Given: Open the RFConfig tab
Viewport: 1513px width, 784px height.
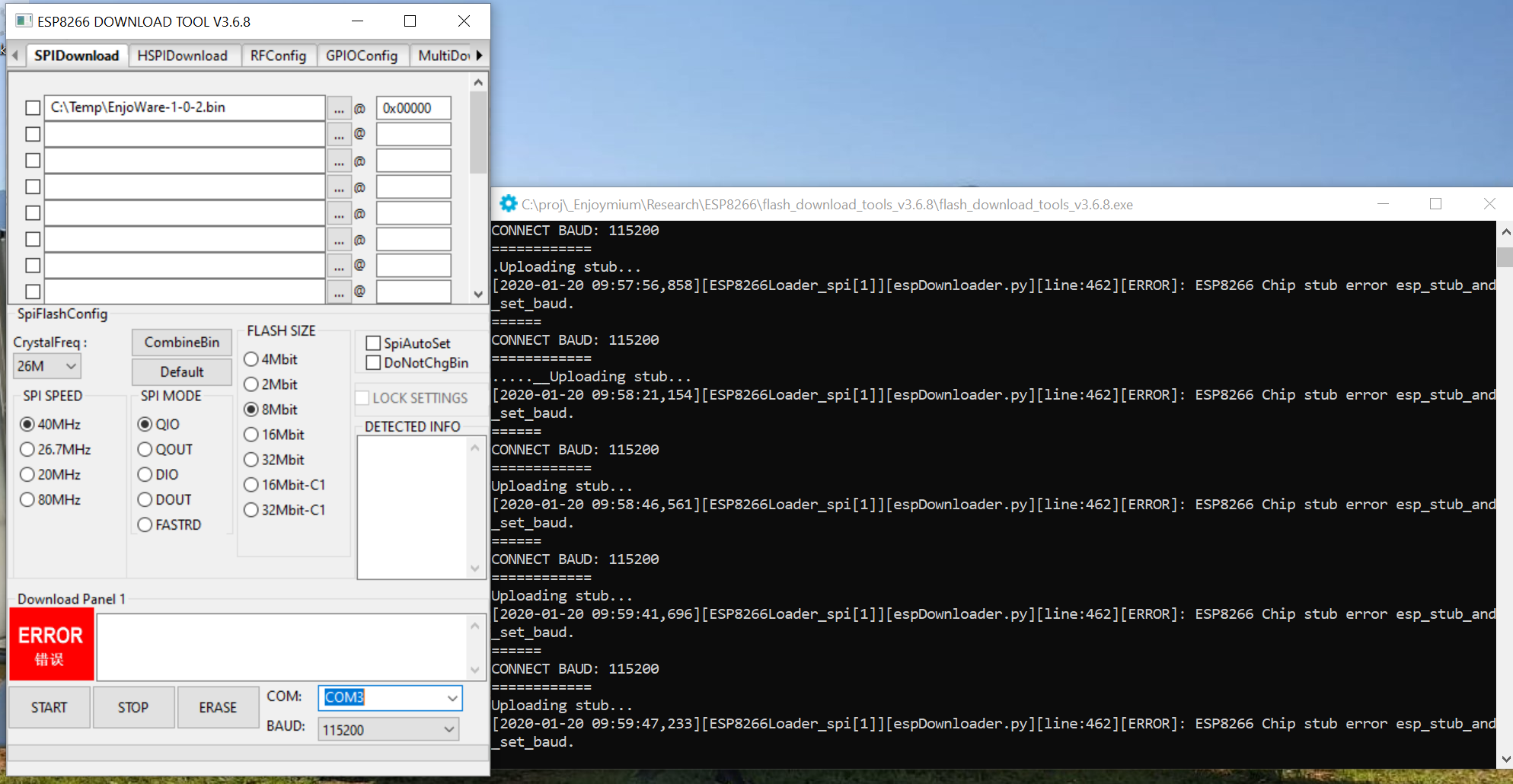Looking at the screenshot, I should click(279, 55).
